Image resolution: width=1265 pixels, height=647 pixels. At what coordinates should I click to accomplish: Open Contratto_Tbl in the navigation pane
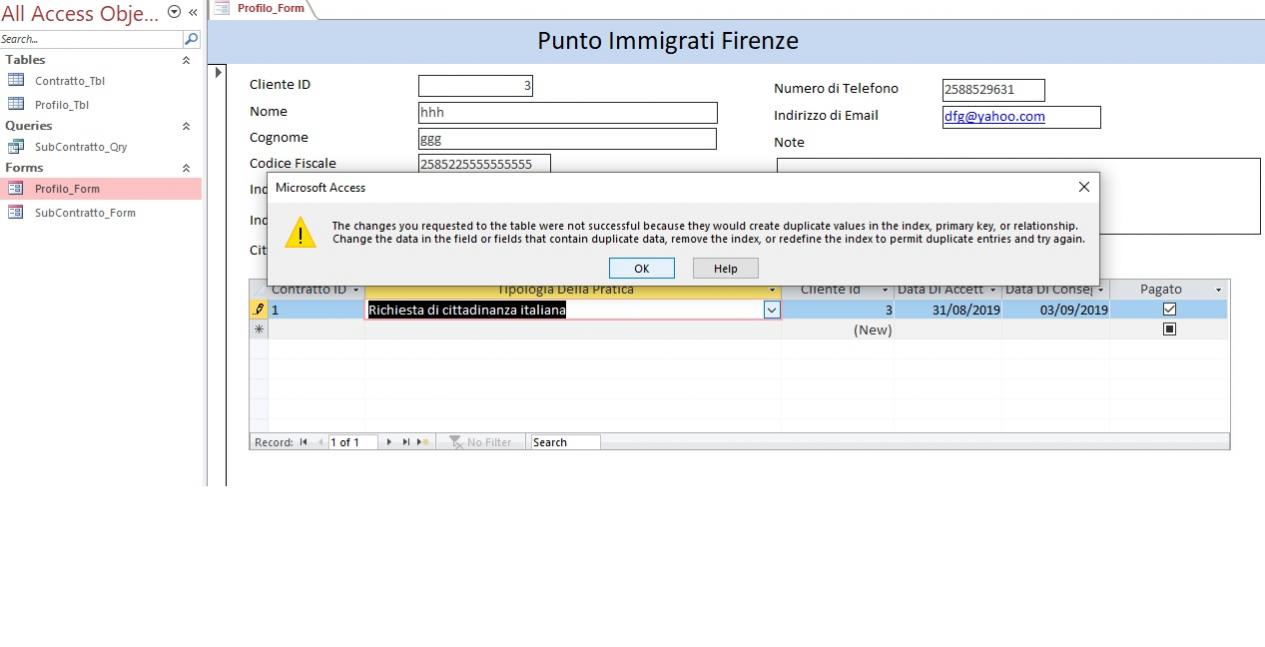click(x=69, y=81)
